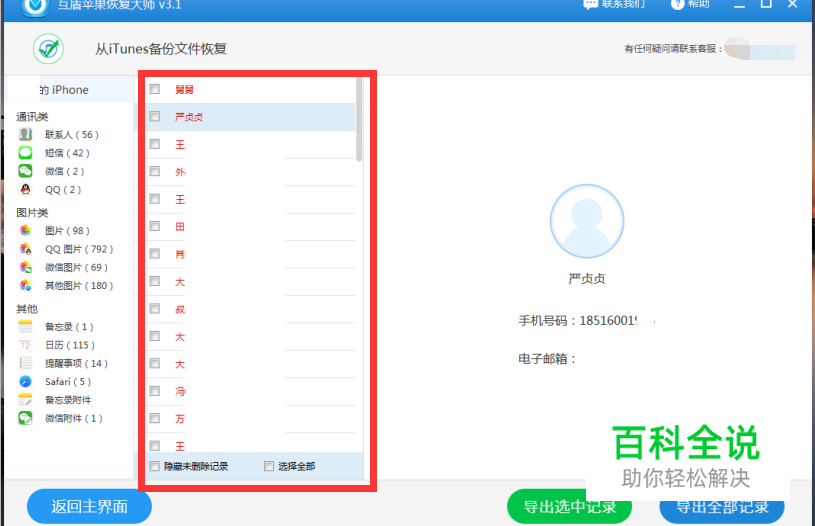This screenshot has width=815, height=526.
Task: Enable 隐藏未删除记录 checkbox
Action: (154, 466)
